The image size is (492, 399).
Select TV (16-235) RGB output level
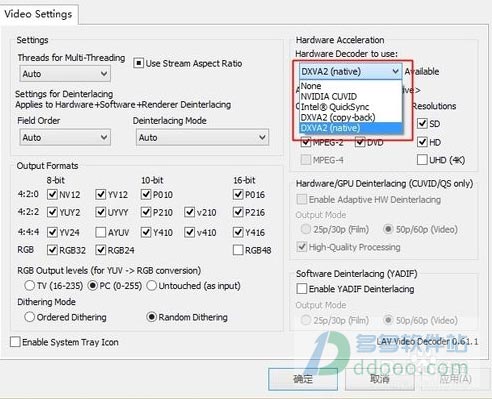[29, 285]
